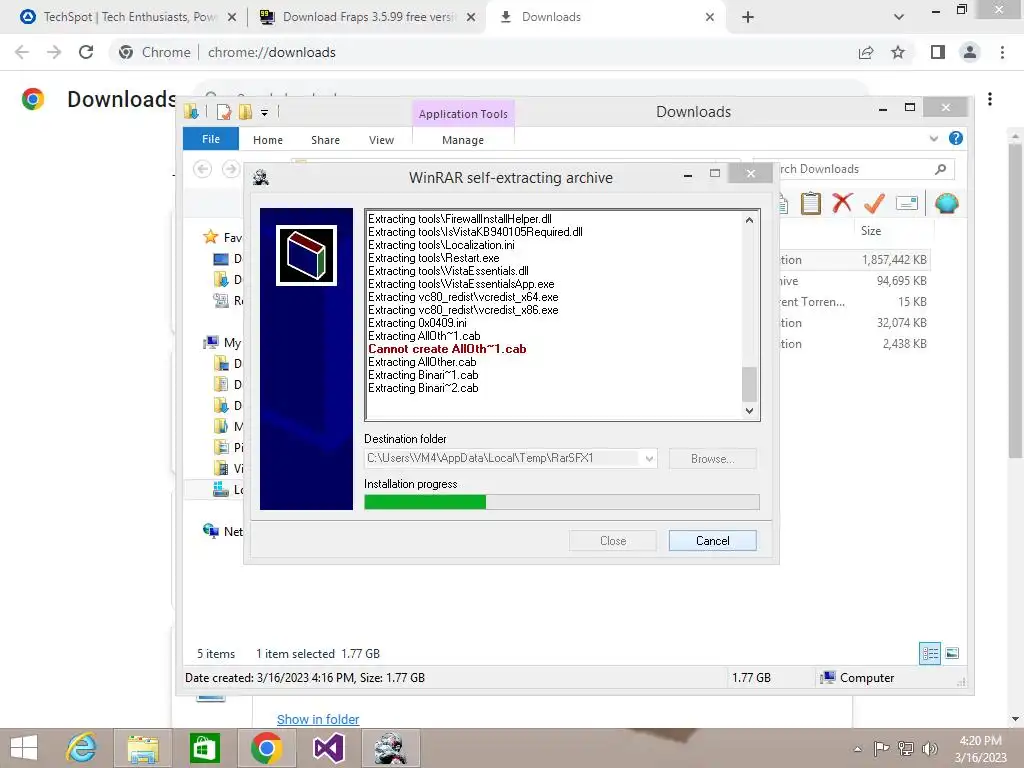The image size is (1024, 768).
Task: Open the View ribbon tab
Action: pyautogui.click(x=381, y=140)
